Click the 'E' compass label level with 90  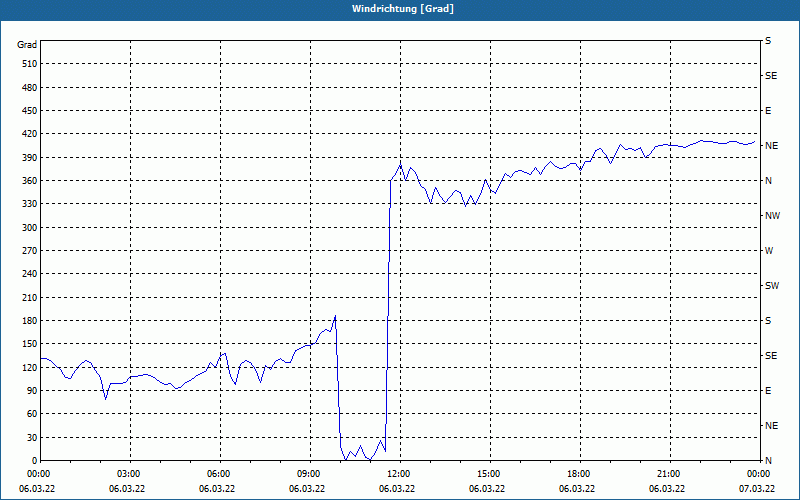coord(768,391)
